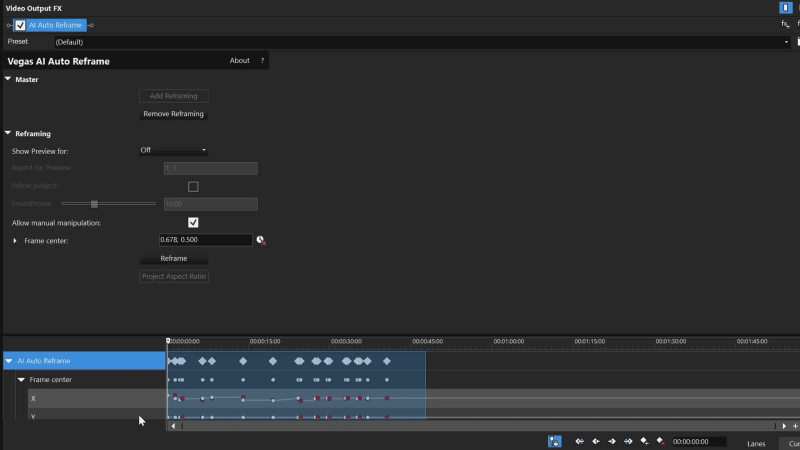
Task: Go to Next Keyframe icon
Action: coord(612,441)
